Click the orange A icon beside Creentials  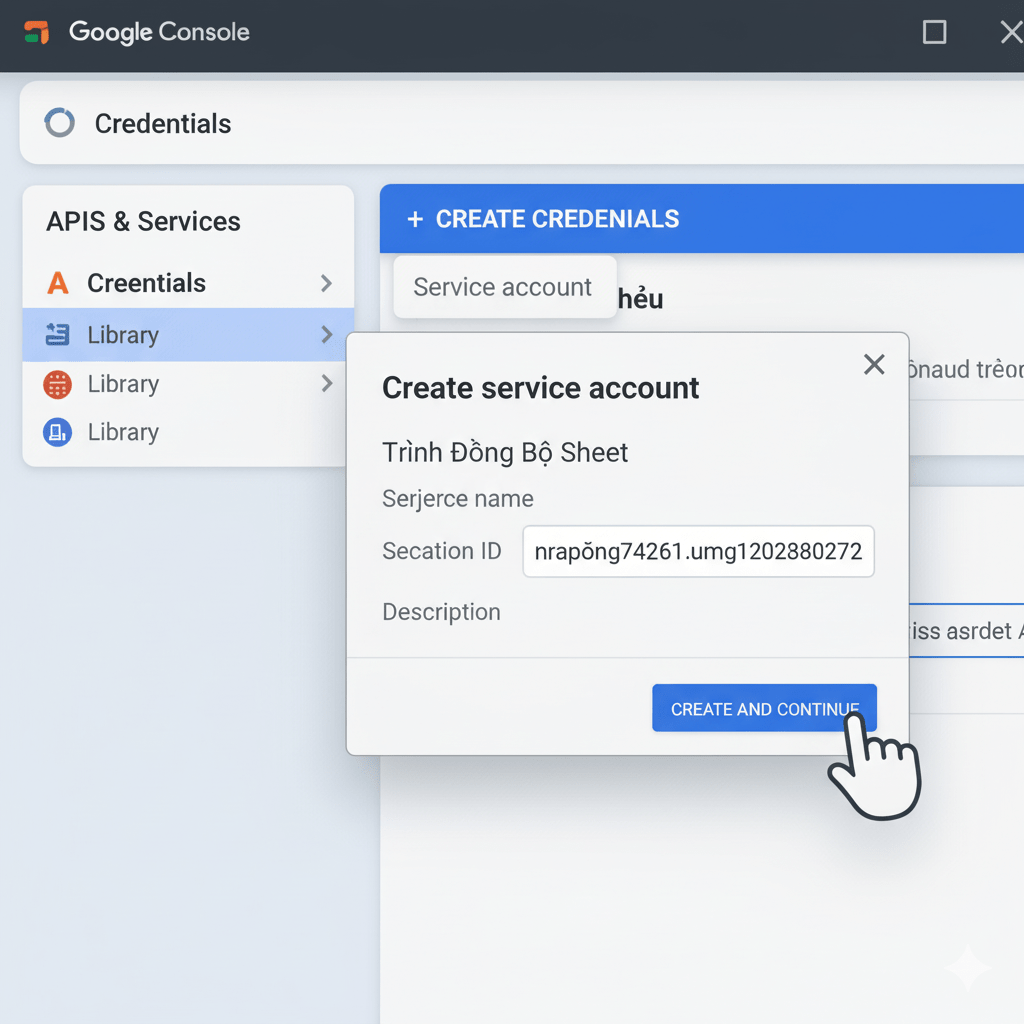57,283
